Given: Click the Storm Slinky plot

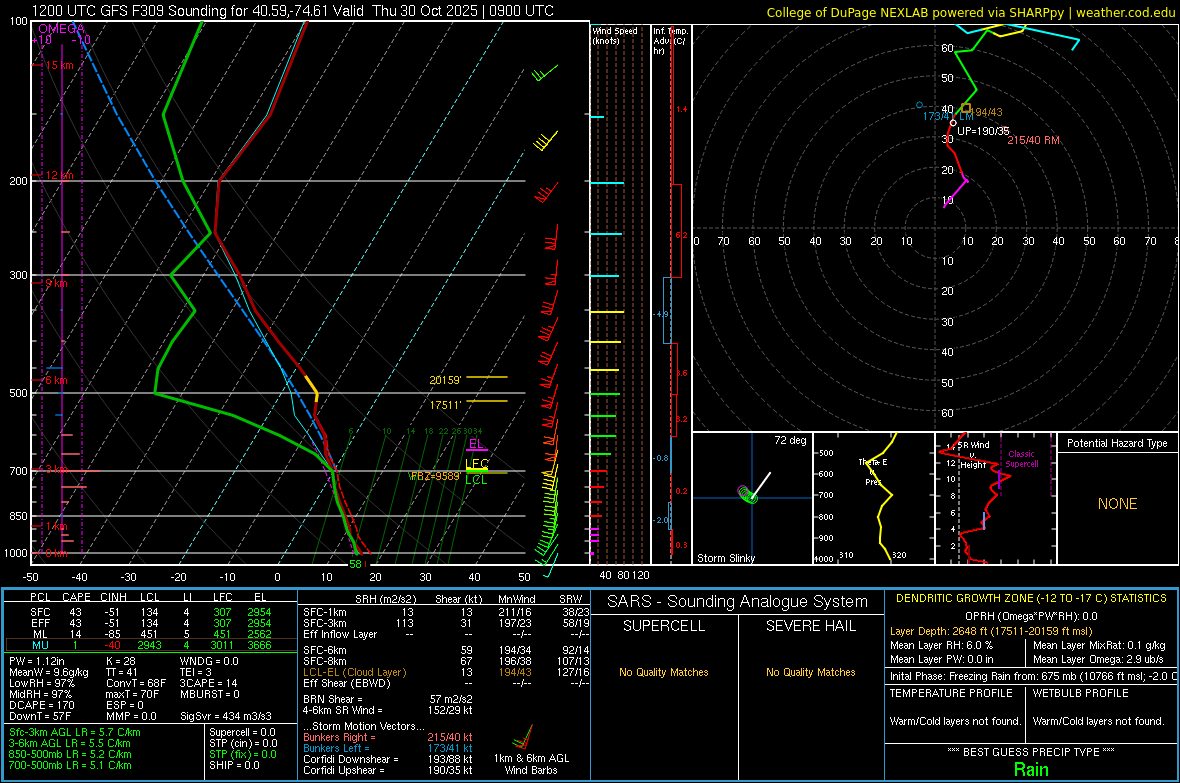Looking at the screenshot, I should (750, 497).
